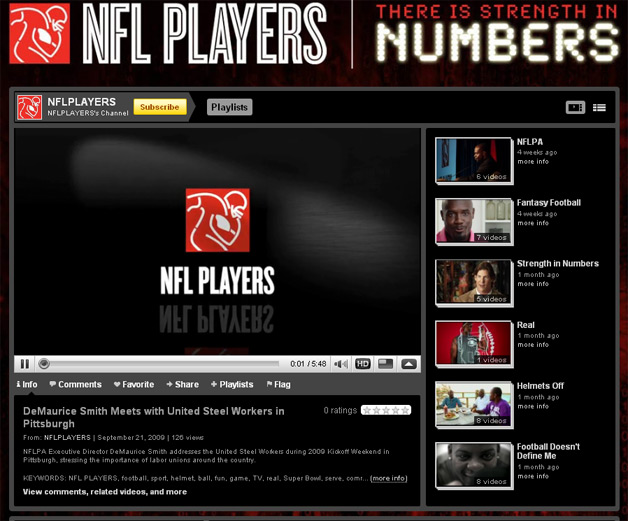Click the video seek bar handle
This screenshot has height=521, width=628.
44,364
